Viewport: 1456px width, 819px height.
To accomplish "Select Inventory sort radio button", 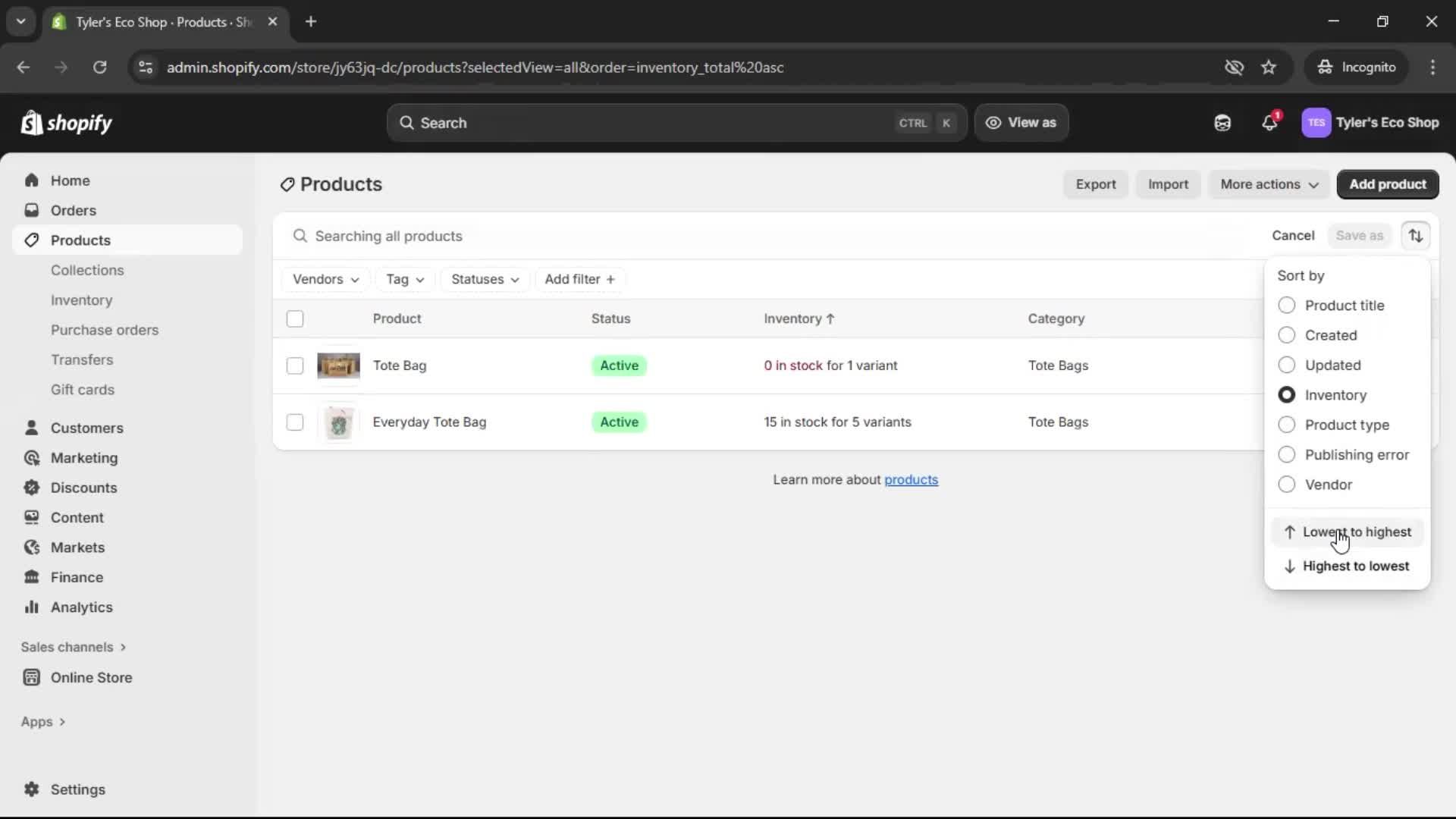I will (x=1287, y=395).
